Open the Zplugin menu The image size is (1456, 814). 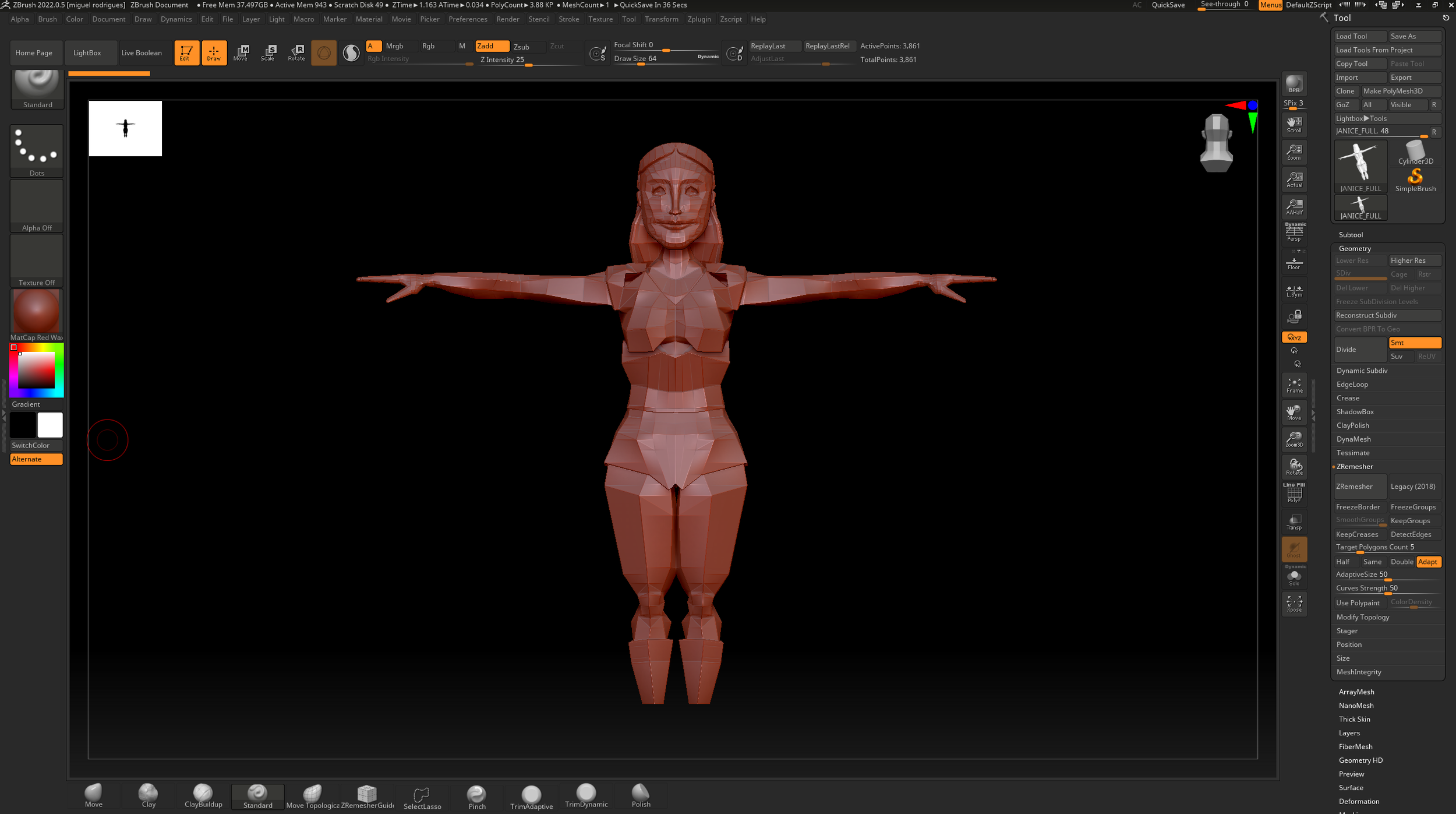[x=698, y=19]
